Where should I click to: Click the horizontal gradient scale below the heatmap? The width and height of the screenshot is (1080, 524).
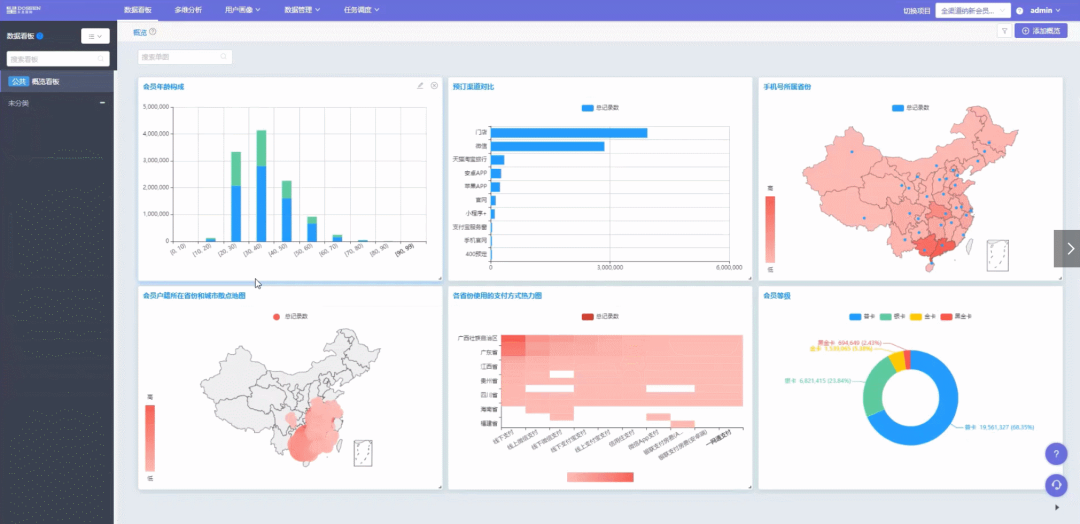pos(600,477)
